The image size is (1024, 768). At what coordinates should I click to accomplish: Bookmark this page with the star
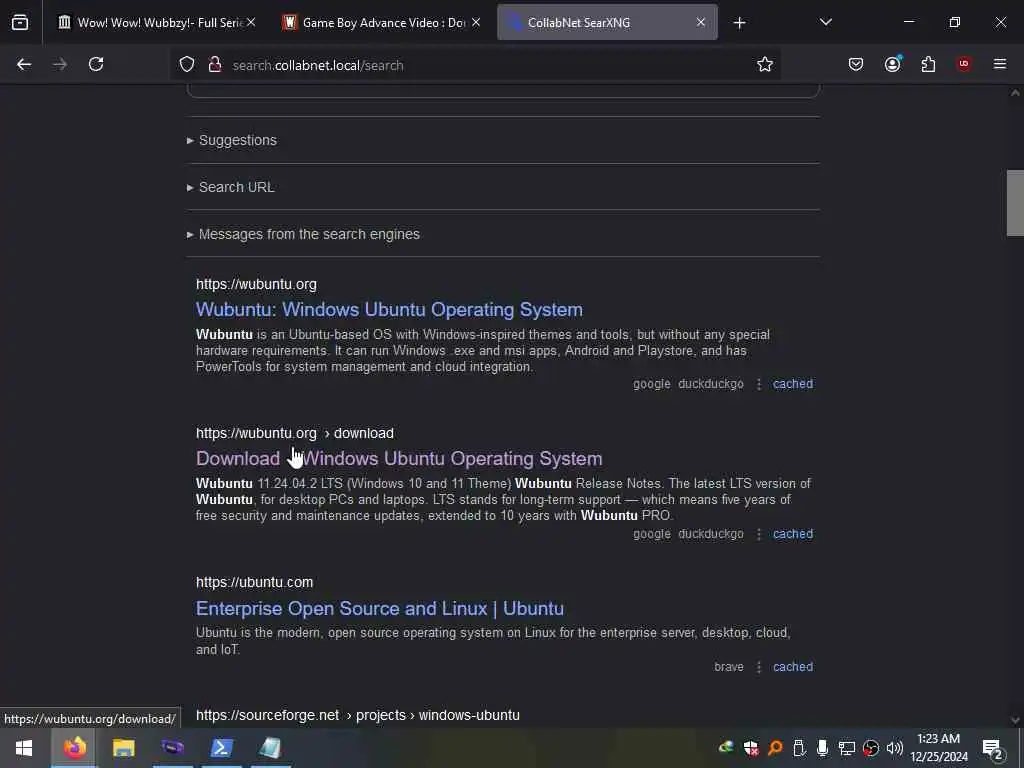point(765,64)
